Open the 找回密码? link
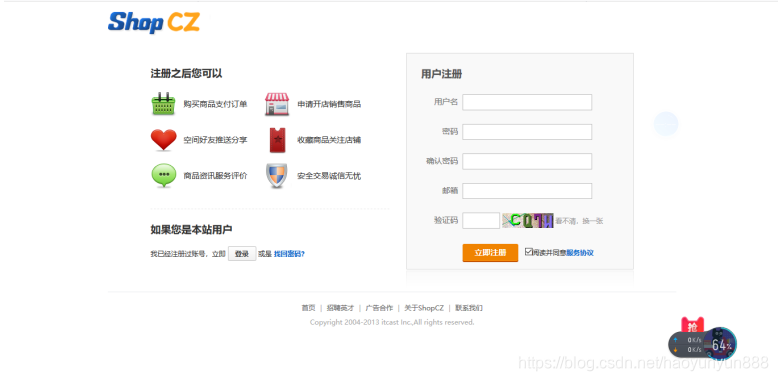 point(289,254)
